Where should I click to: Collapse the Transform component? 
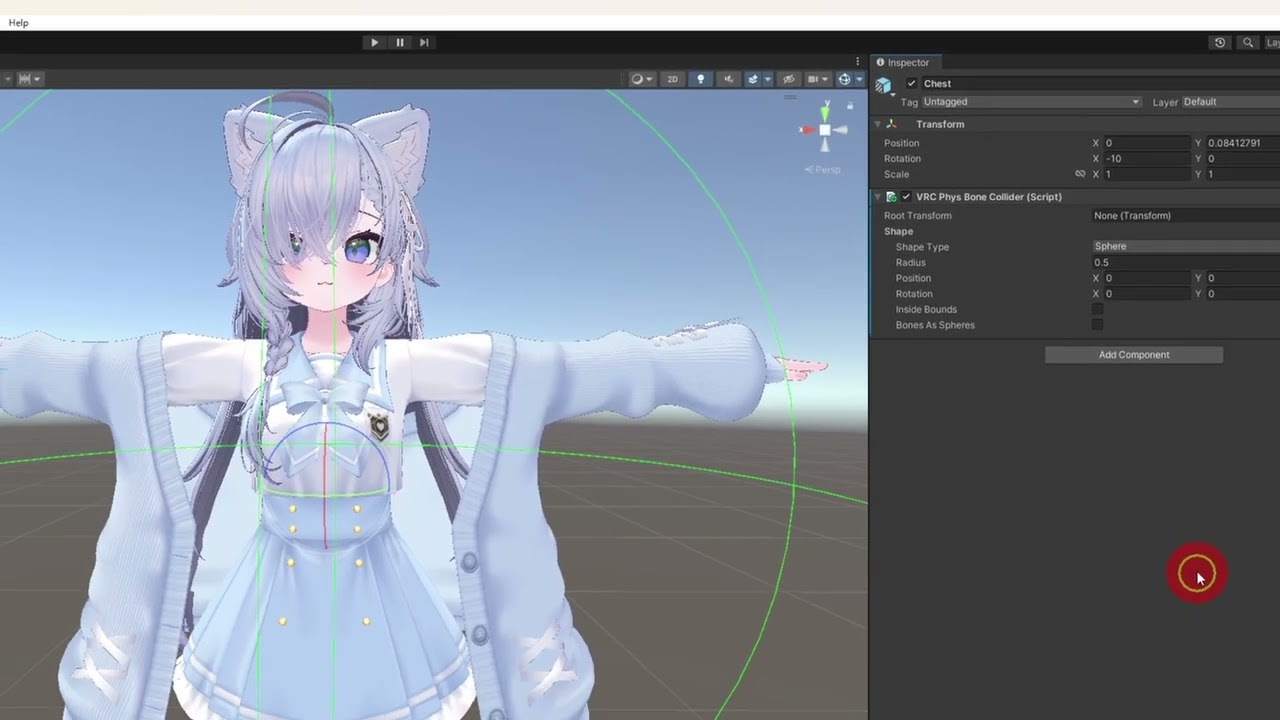pos(878,124)
